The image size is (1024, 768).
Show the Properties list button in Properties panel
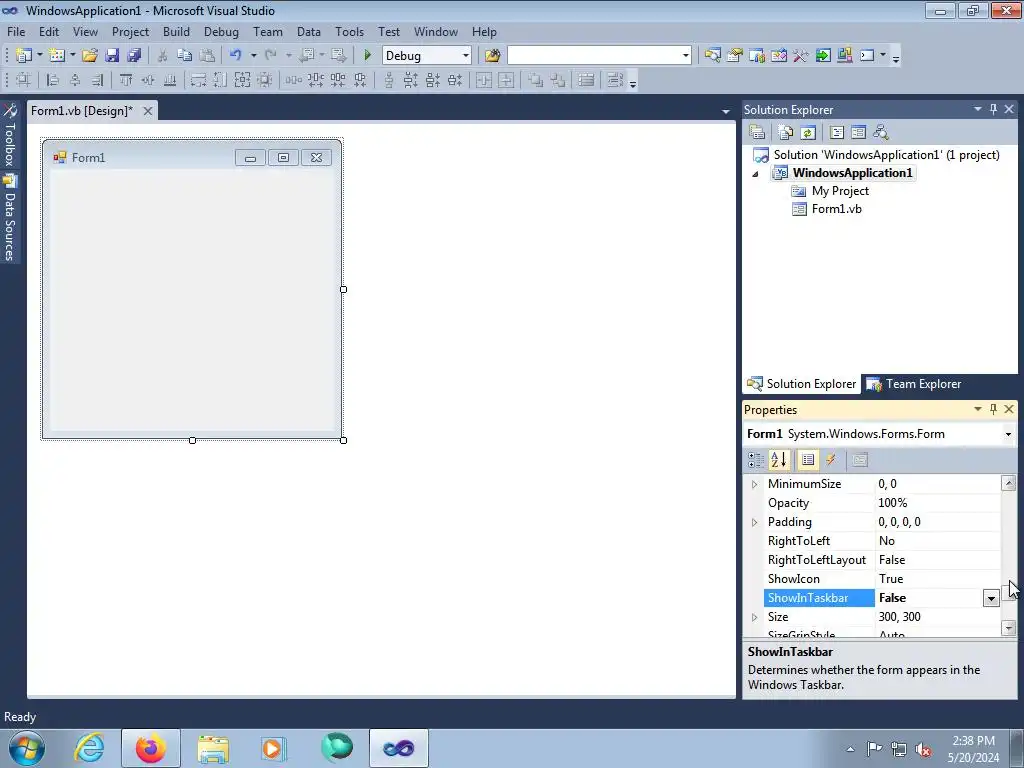tap(808, 460)
